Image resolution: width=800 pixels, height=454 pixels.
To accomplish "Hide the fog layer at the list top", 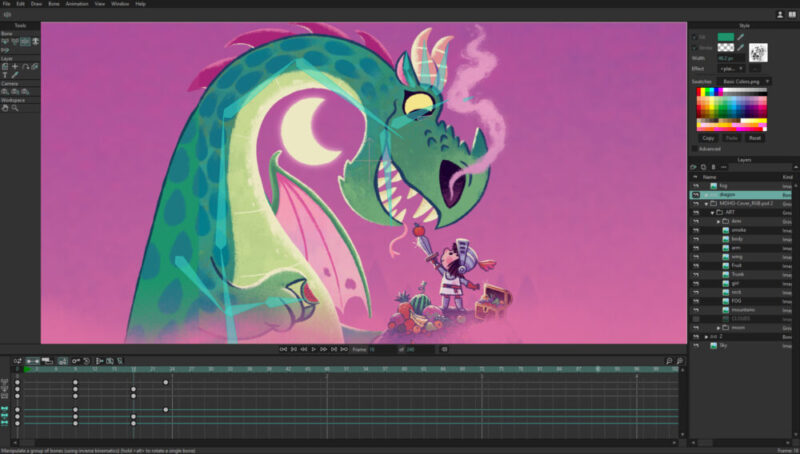I will pos(696,186).
